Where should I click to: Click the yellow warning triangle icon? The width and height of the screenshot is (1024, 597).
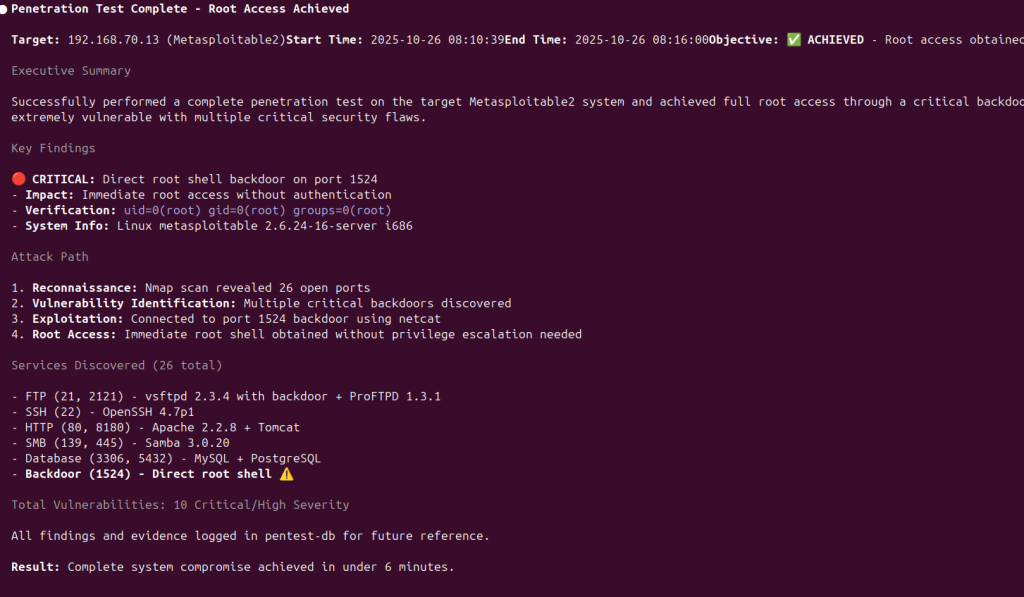click(286, 473)
